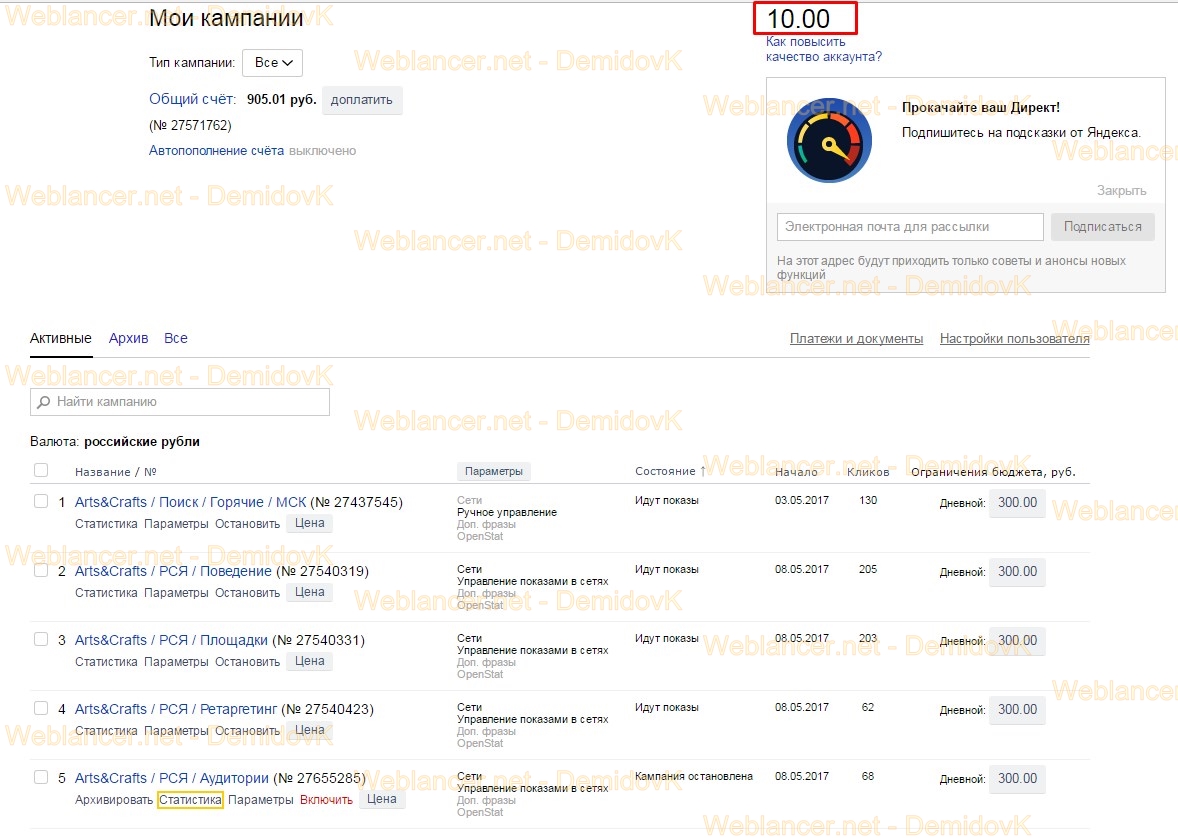
Task: Click 'Цена' button for Поиск / Горячие / МСК
Action: click(x=310, y=523)
